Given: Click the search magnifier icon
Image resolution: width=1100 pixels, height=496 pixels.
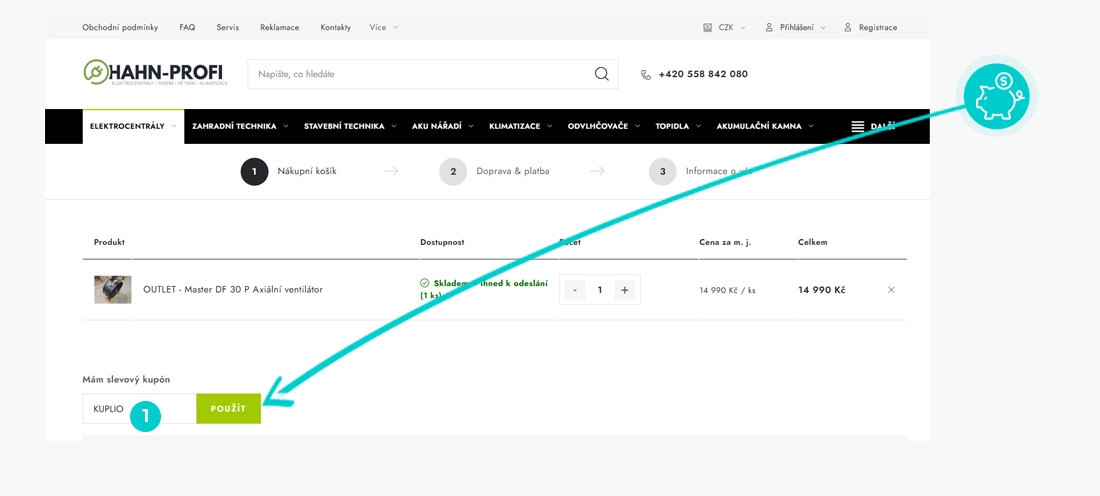Looking at the screenshot, I should point(601,74).
